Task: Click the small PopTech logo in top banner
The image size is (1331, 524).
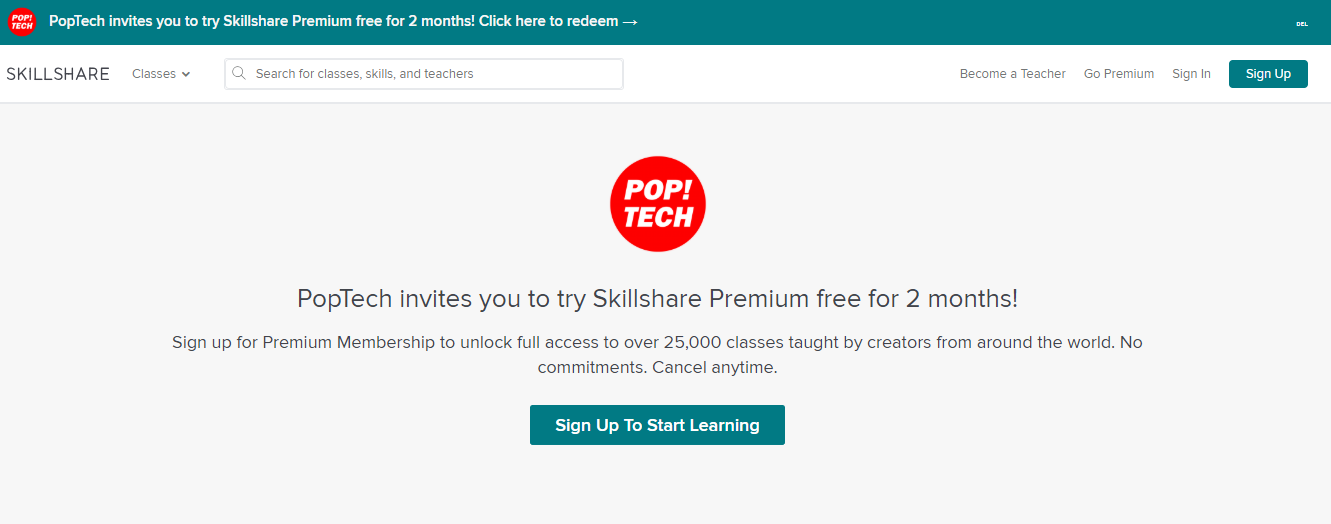Action: point(21,22)
